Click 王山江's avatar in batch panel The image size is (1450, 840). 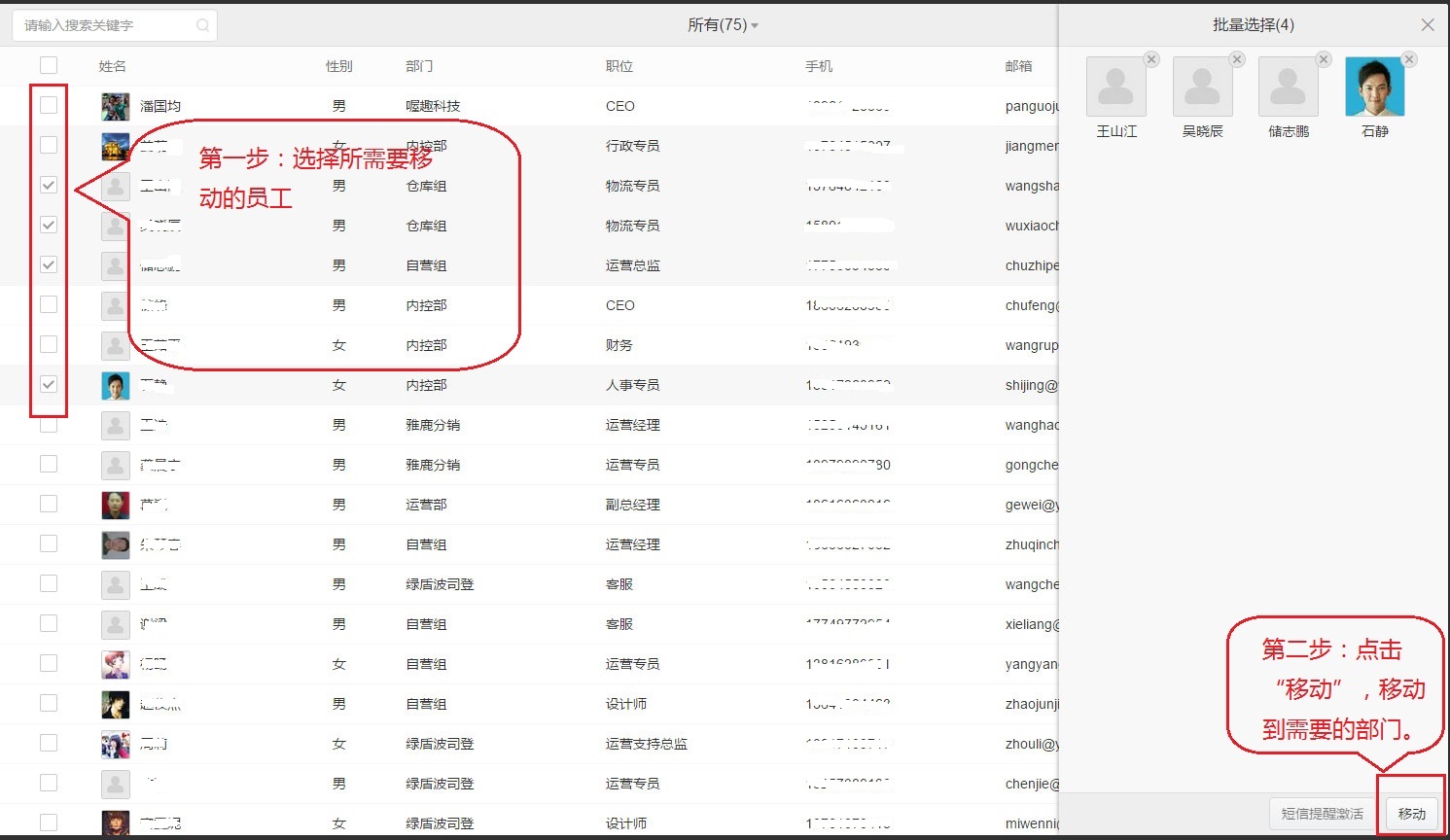point(1115,87)
